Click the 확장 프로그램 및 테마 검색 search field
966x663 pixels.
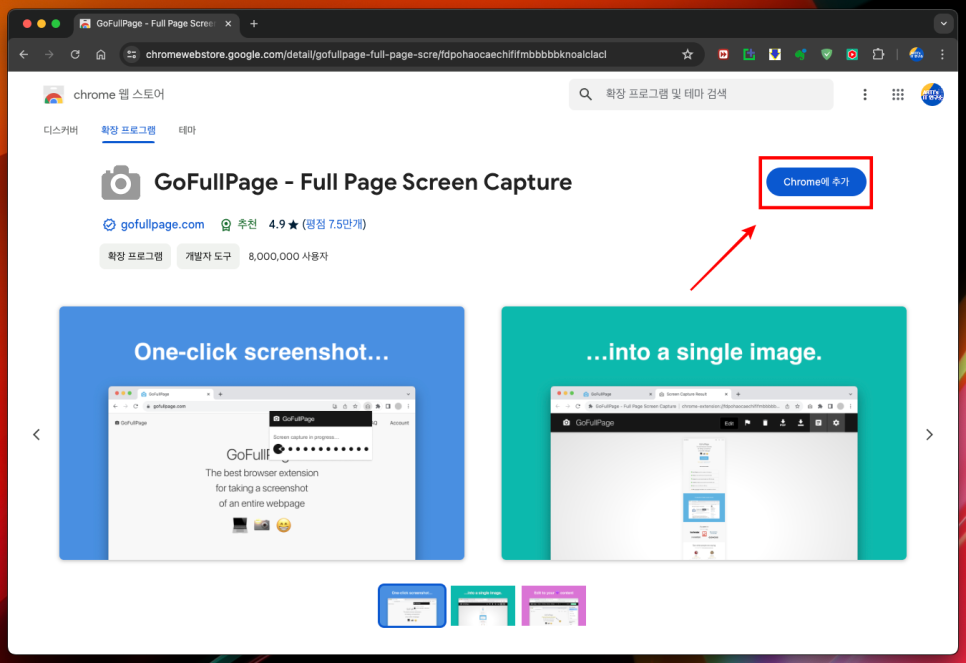(x=701, y=94)
